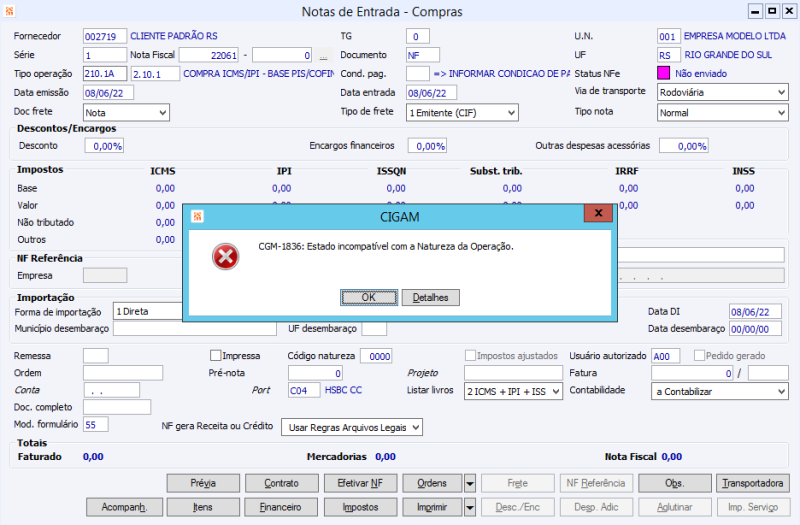The image size is (800, 525).
Task: Click the Data emissão field
Action: point(108,93)
